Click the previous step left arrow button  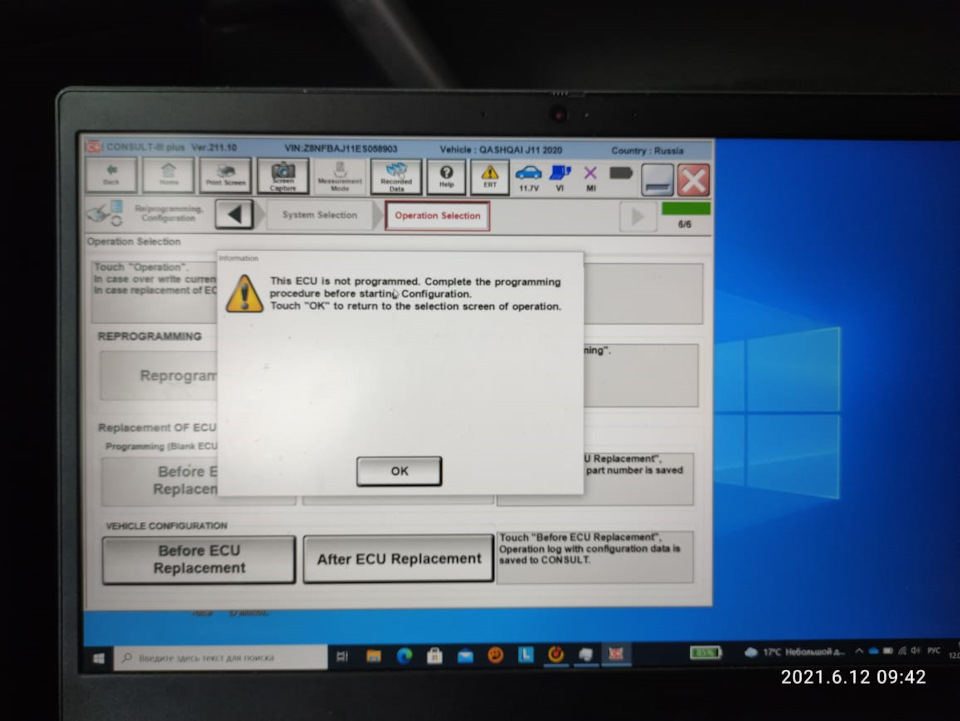234,215
